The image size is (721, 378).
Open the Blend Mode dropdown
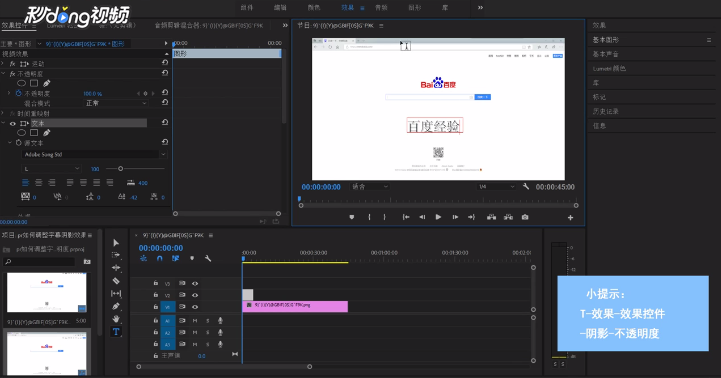[x=116, y=103]
